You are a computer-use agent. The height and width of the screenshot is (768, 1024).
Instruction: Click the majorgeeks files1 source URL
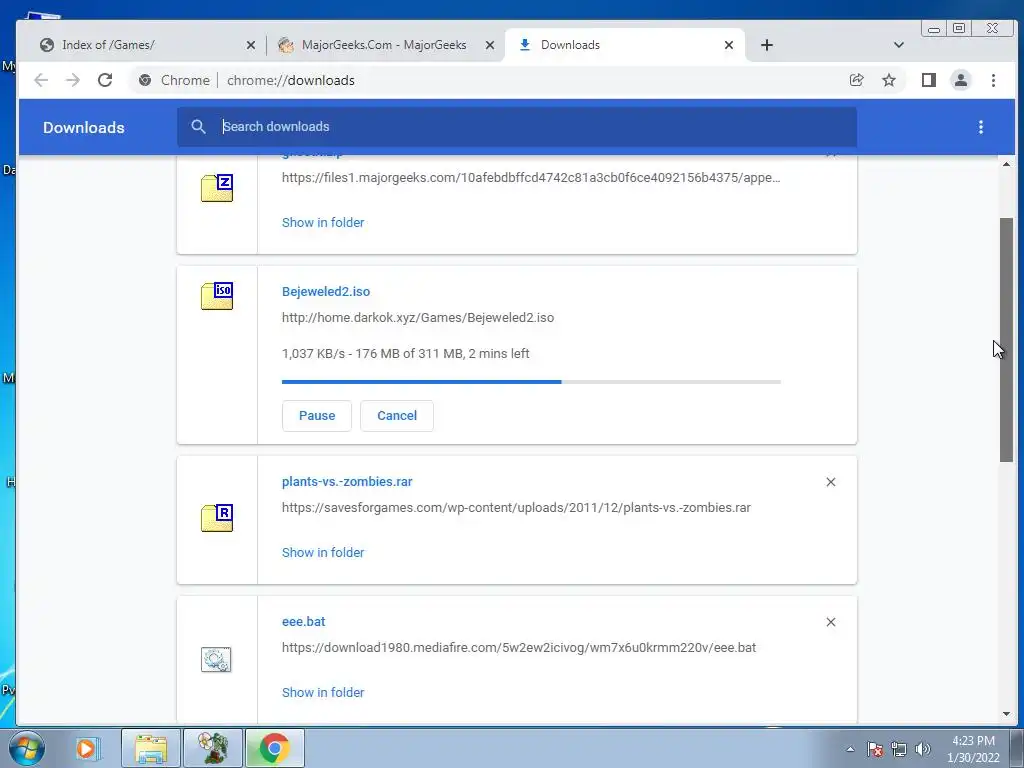point(531,178)
